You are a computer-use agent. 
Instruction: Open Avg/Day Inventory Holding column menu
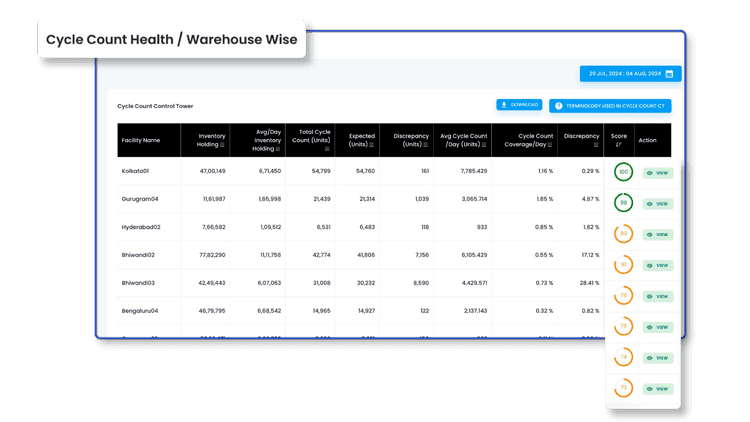point(277,150)
